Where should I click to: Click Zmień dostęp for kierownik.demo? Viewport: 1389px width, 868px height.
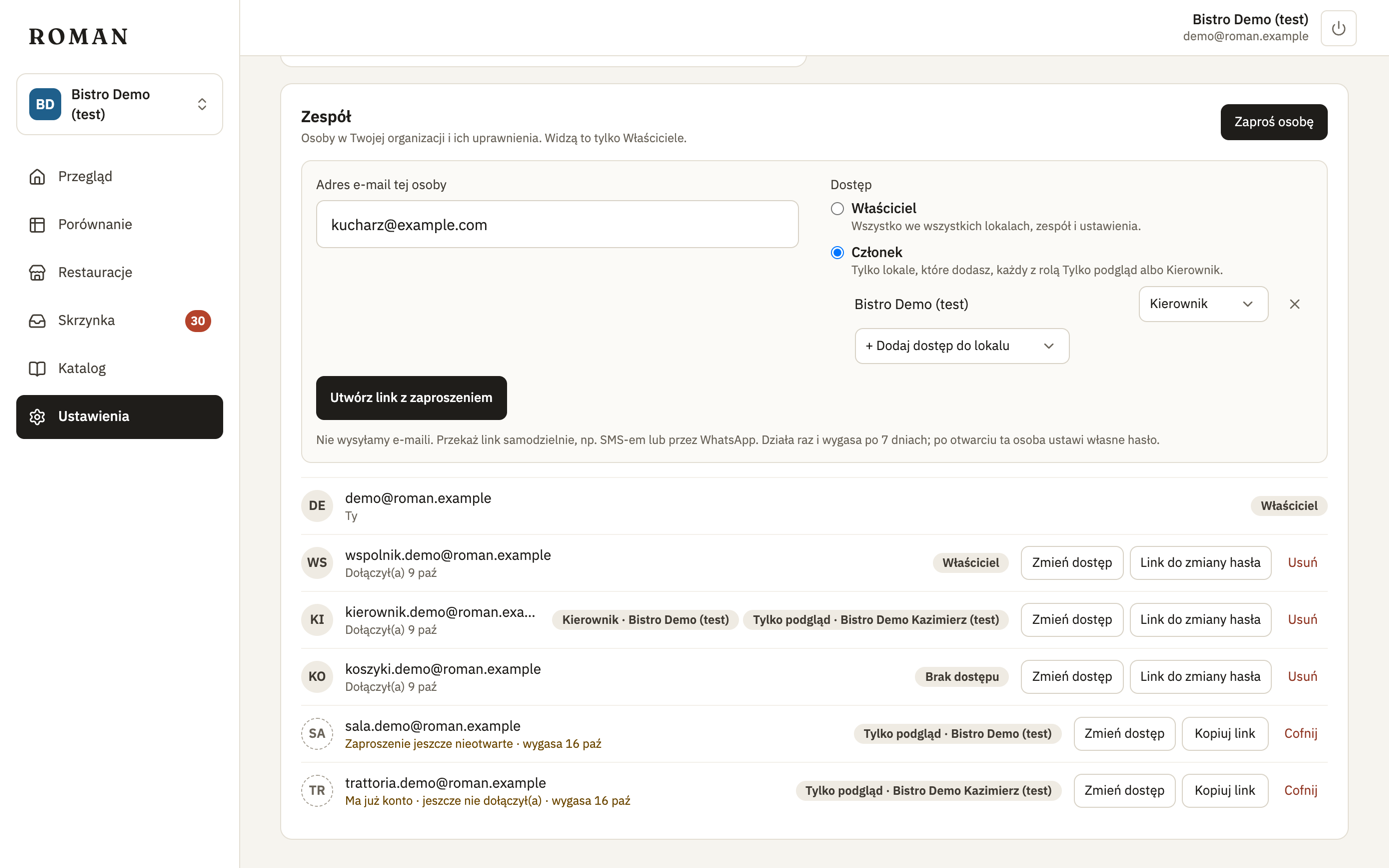1072,620
